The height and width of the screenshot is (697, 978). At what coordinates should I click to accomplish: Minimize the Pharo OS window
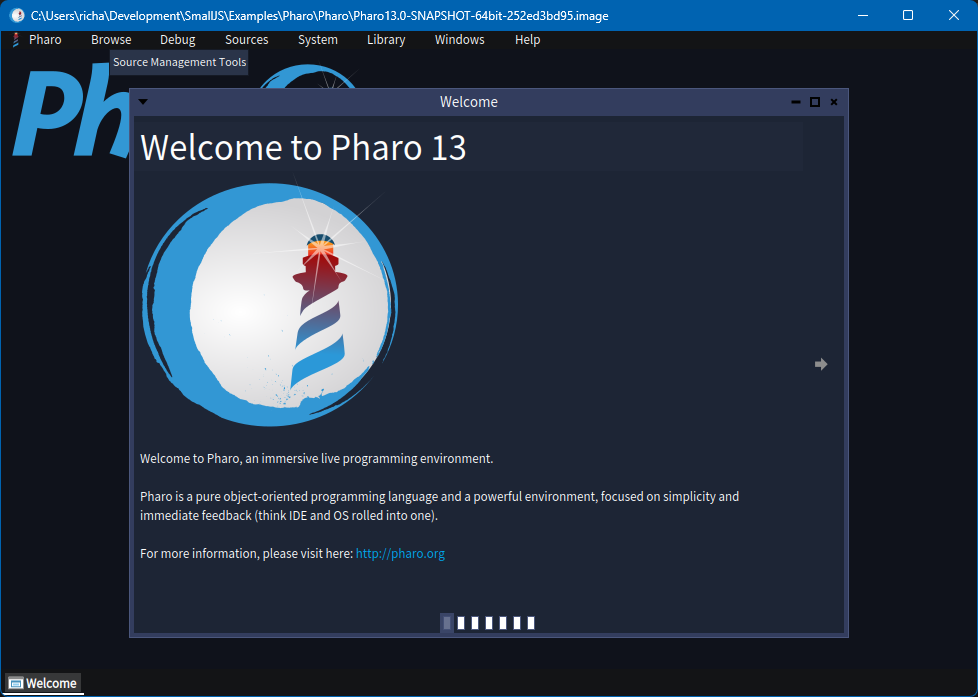coord(863,16)
